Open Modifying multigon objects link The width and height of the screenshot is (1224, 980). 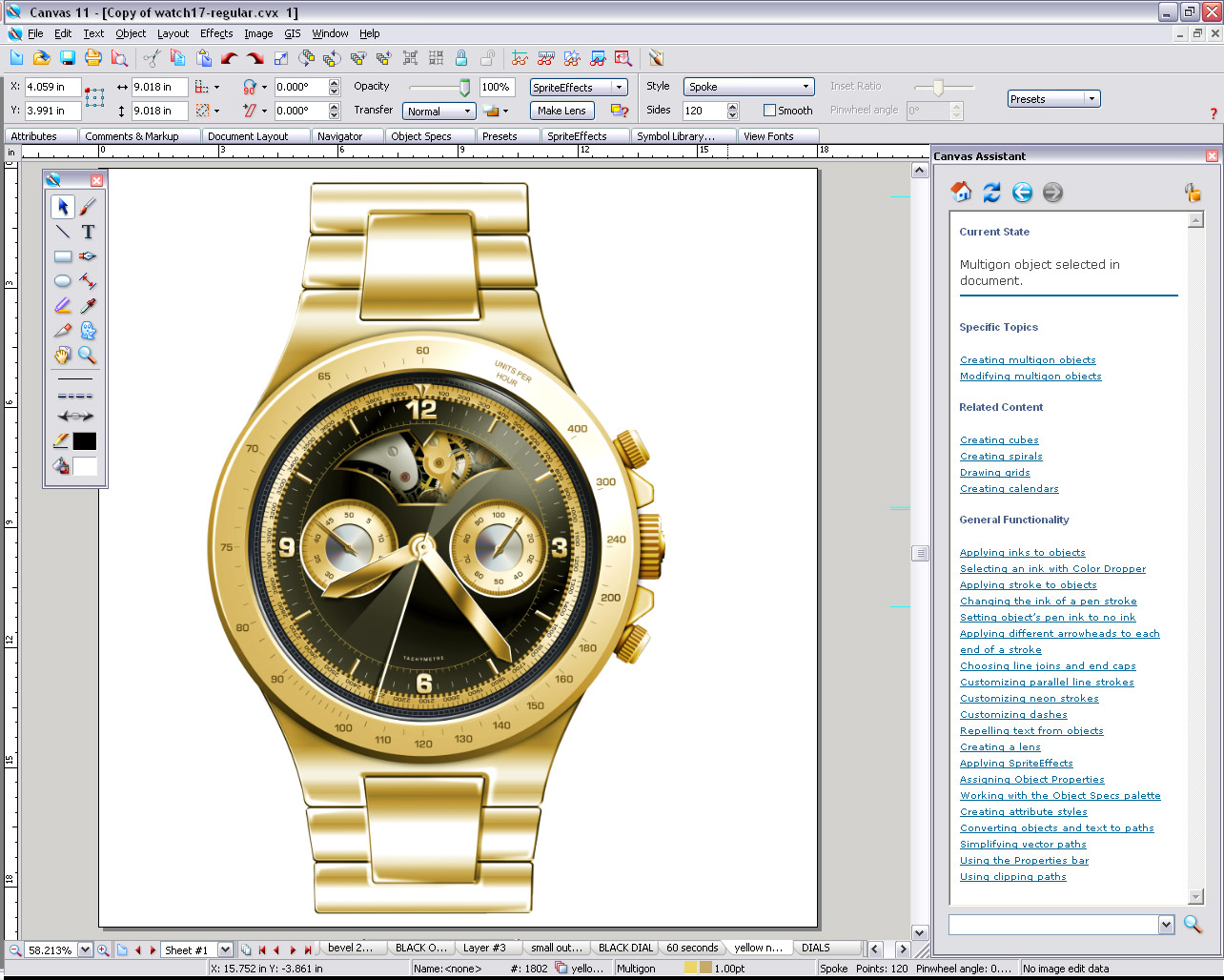pyautogui.click(x=1030, y=377)
